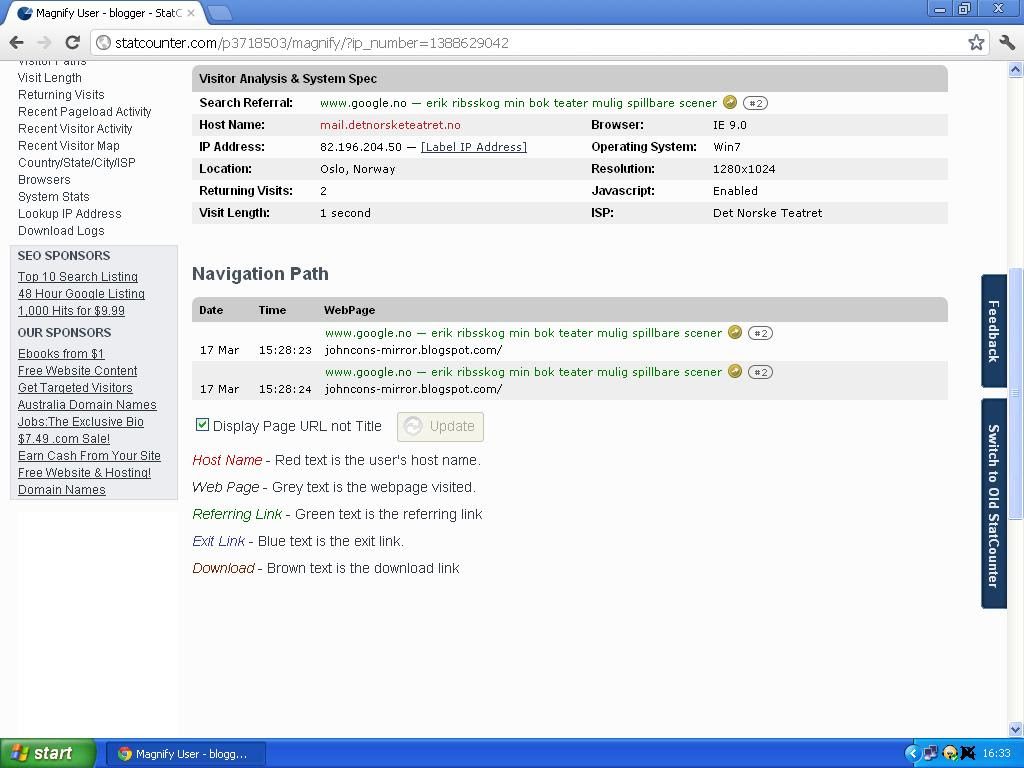Image resolution: width=1024 pixels, height=768 pixels.
Task: Select ISP value Det Norske Teatret
Action: 767,213
